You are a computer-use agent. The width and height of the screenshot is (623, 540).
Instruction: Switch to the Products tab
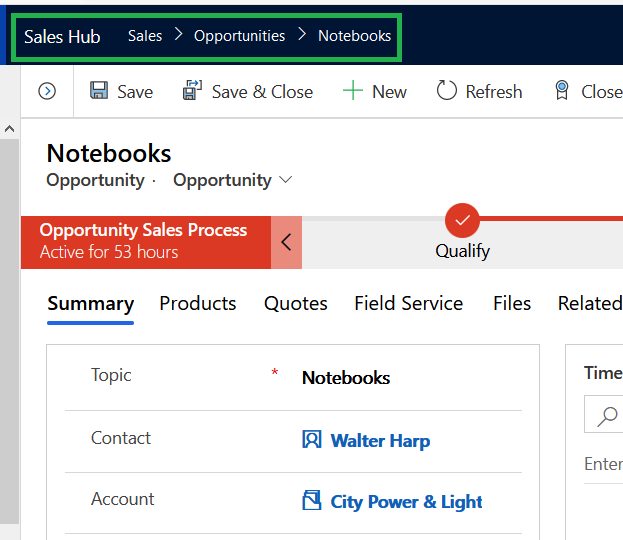(x=197, y=304)
